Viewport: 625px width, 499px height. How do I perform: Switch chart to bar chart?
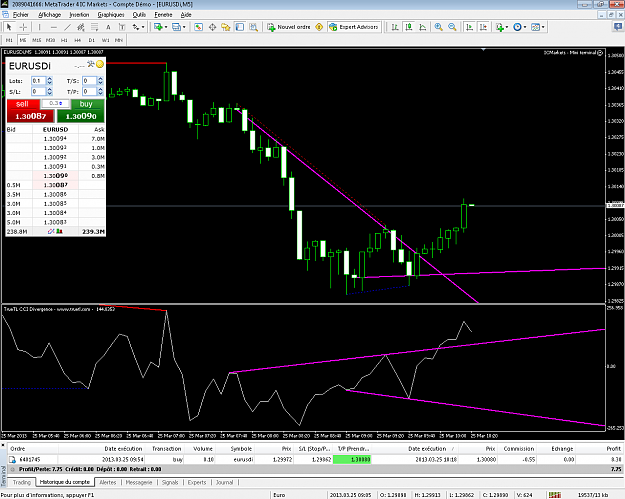(x=395, y=27)
